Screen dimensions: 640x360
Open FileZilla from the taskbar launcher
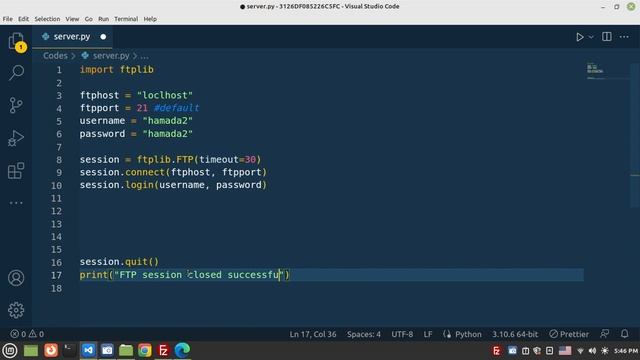coord(163,350)
